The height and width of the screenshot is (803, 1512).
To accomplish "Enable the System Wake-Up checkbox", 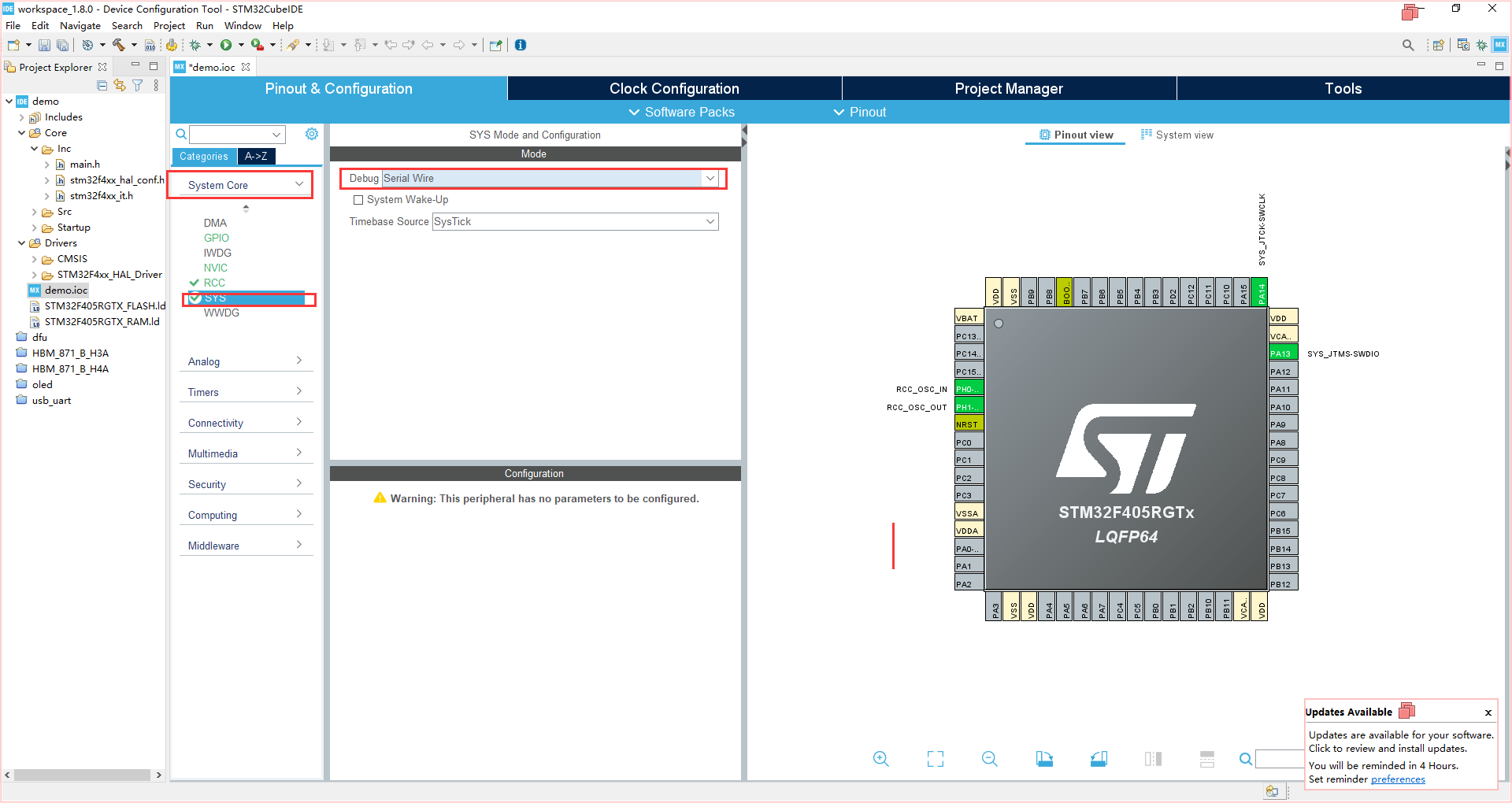I will click(358, 200).
